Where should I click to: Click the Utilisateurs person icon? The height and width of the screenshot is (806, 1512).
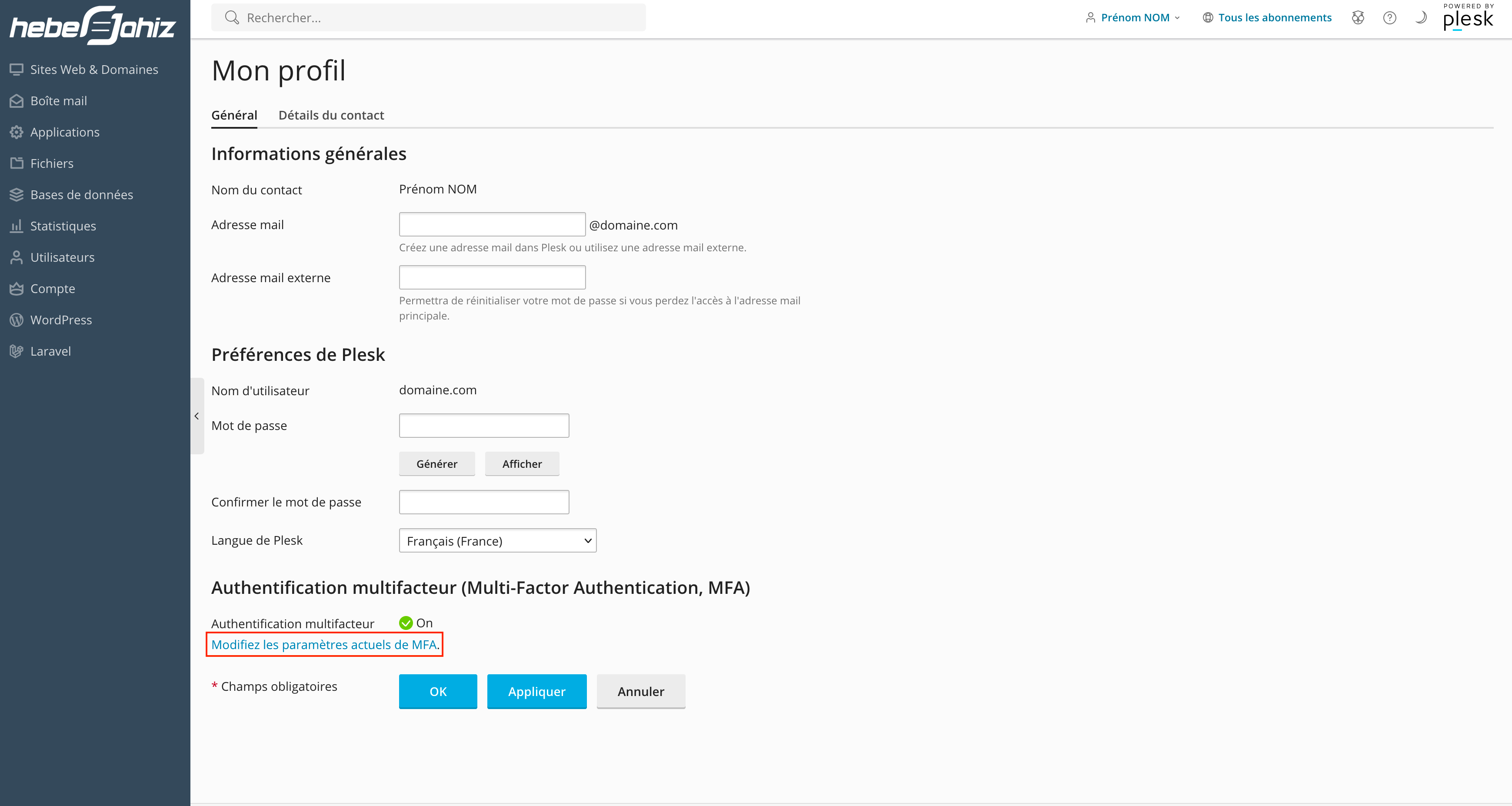click(x=17, y=257)
